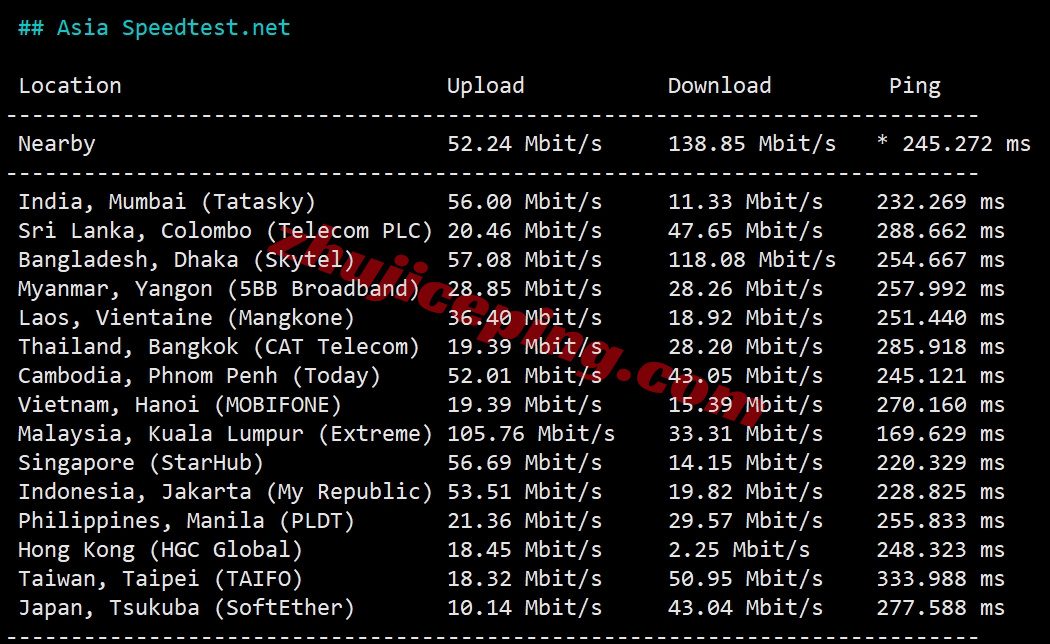Click Singapore ping value 220.329 ms
Viewport: 1050px width, 644px height.
pos(941,463)
